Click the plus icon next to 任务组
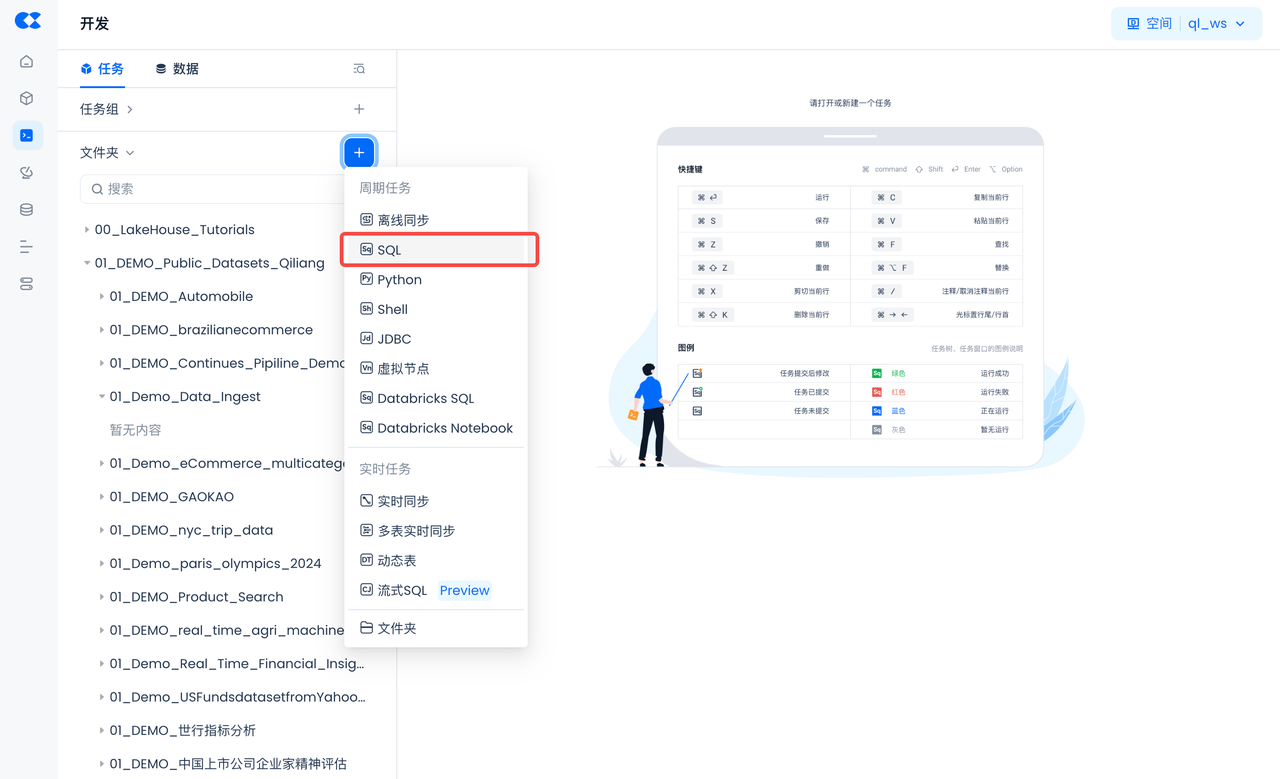Image resolution: width=1280 pixels, height=779 pixels. coord(359,109)
